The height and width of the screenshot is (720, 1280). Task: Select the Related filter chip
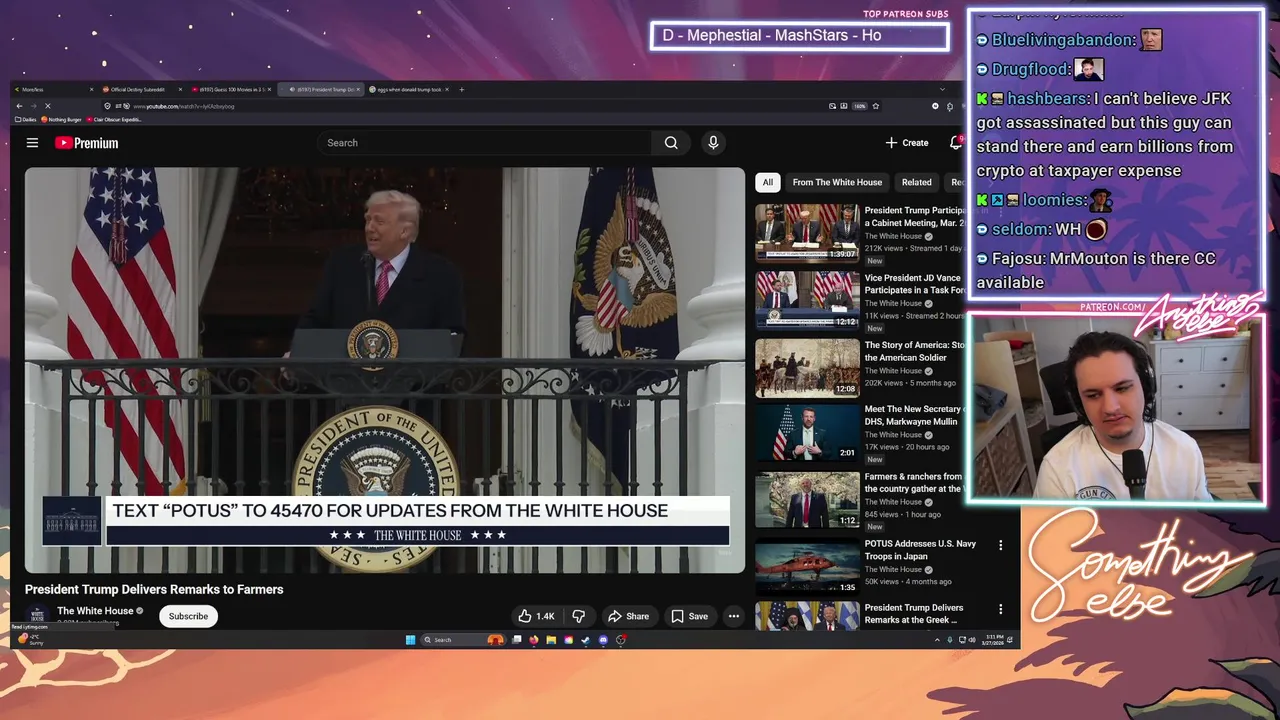(916, 182)
